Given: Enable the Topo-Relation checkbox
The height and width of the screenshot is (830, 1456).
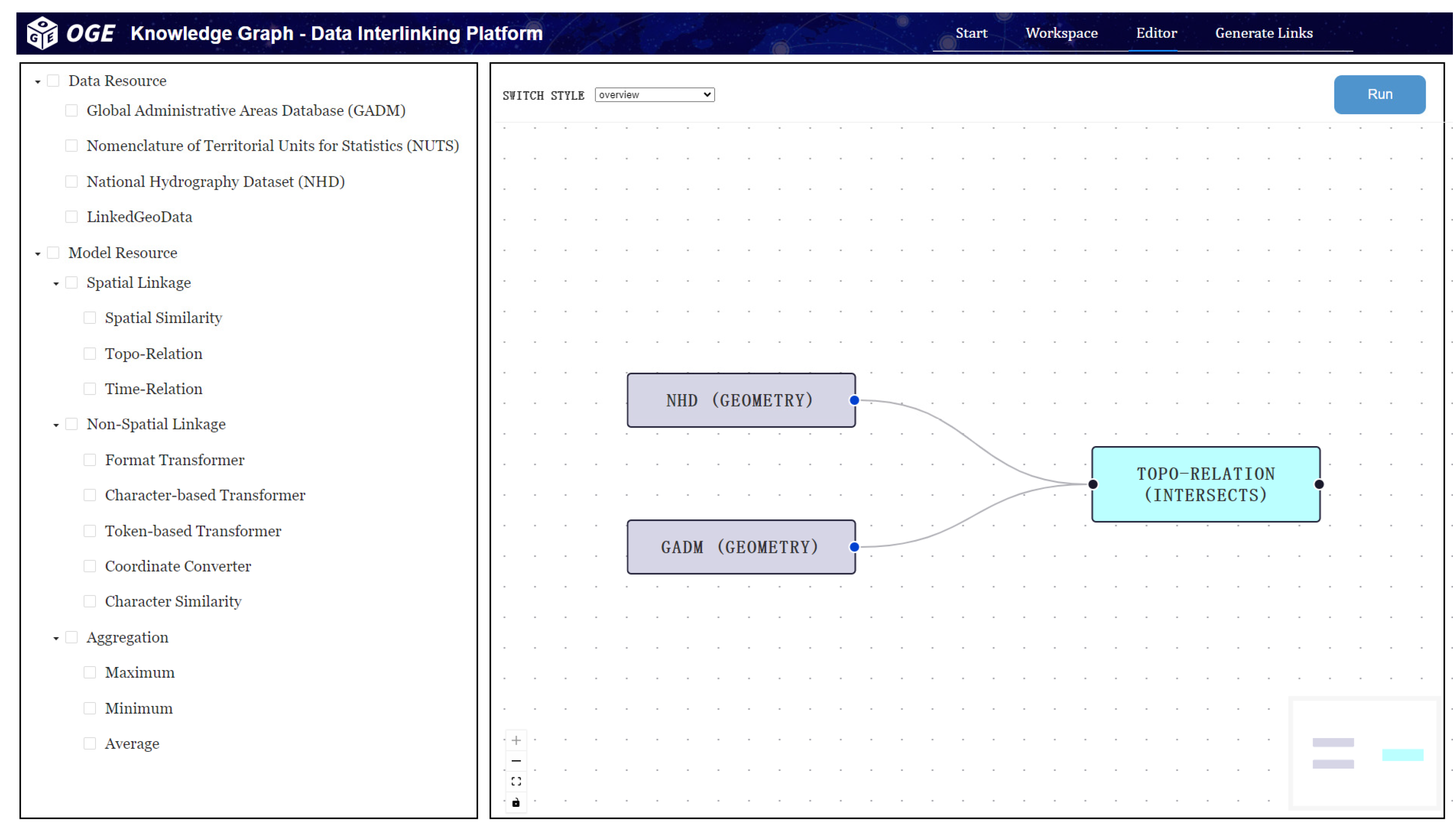Looking at the screenshot, I should 89,353.
